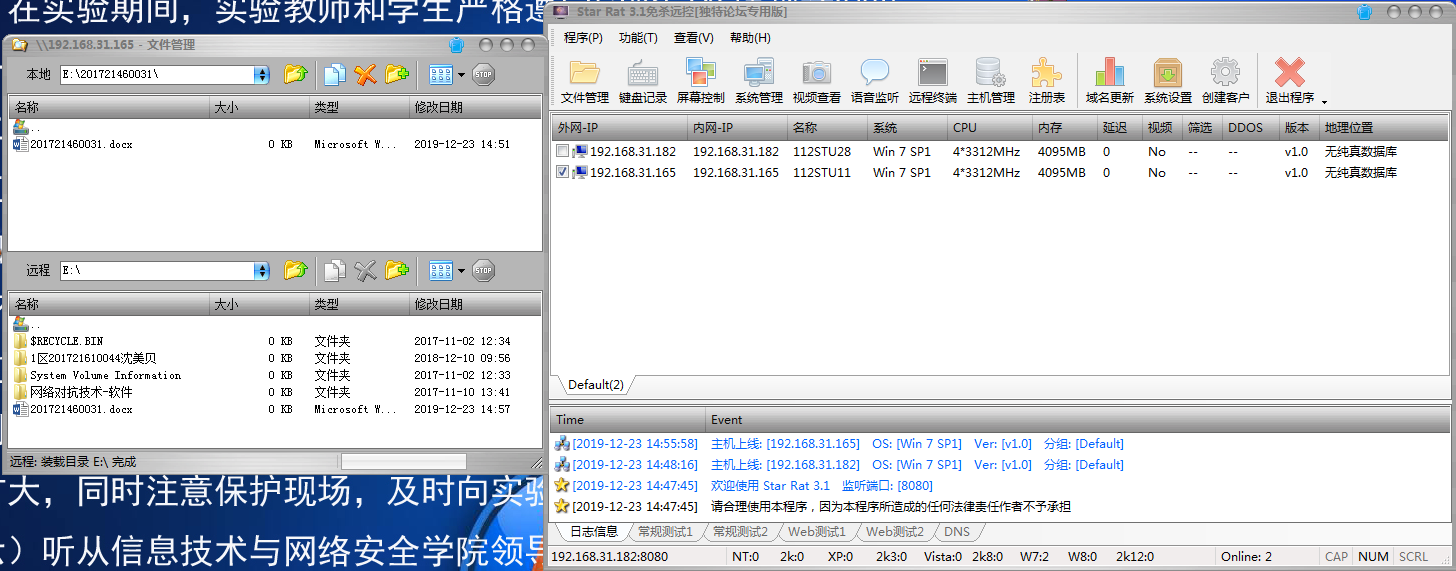This screenshot has width=1456, height=571.
Task: Create new folder in remote 远程 toolbar
Action: (x=397, y=270)
